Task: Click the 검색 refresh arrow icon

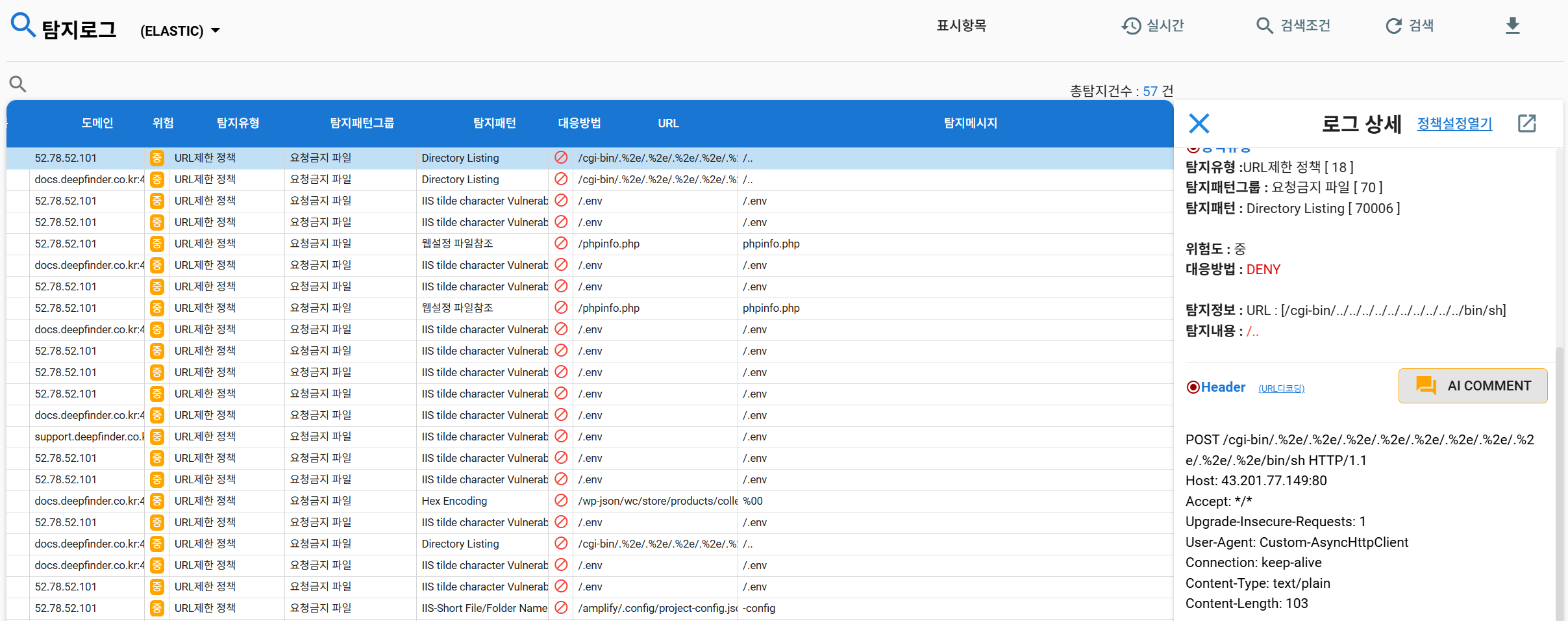Action: 1393,25
